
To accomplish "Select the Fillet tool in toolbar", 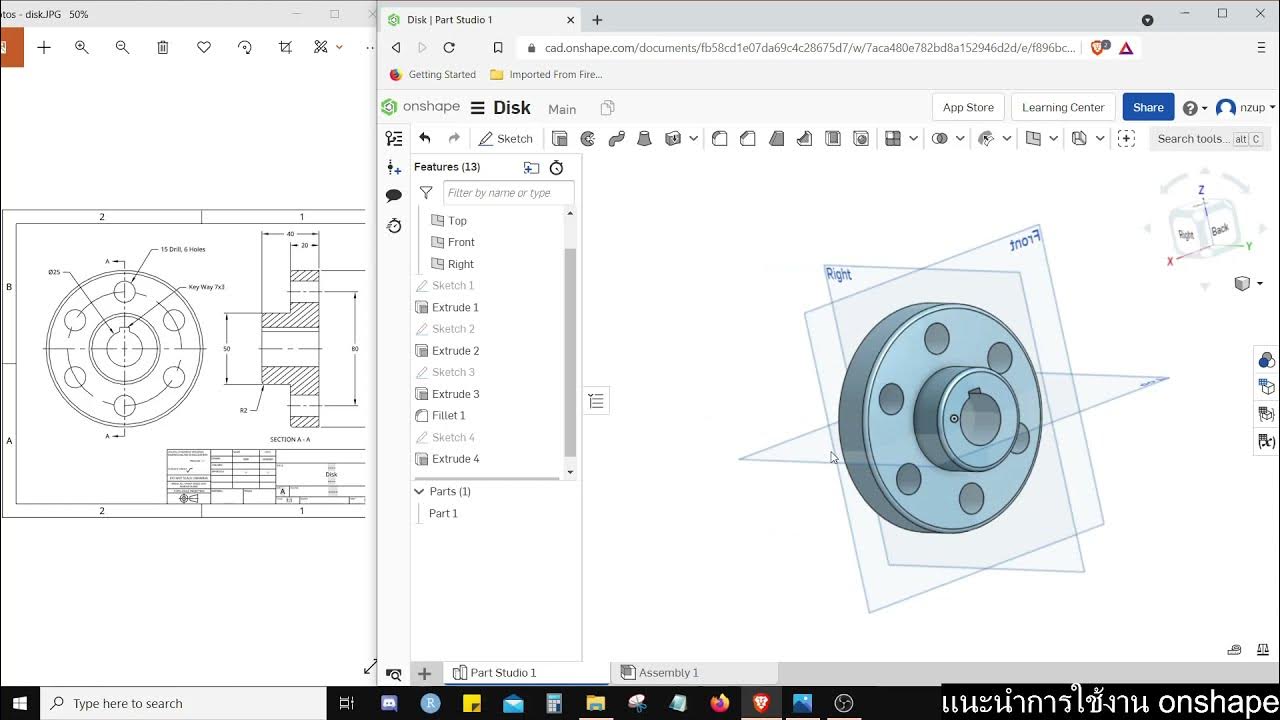I will pos(719,139).
